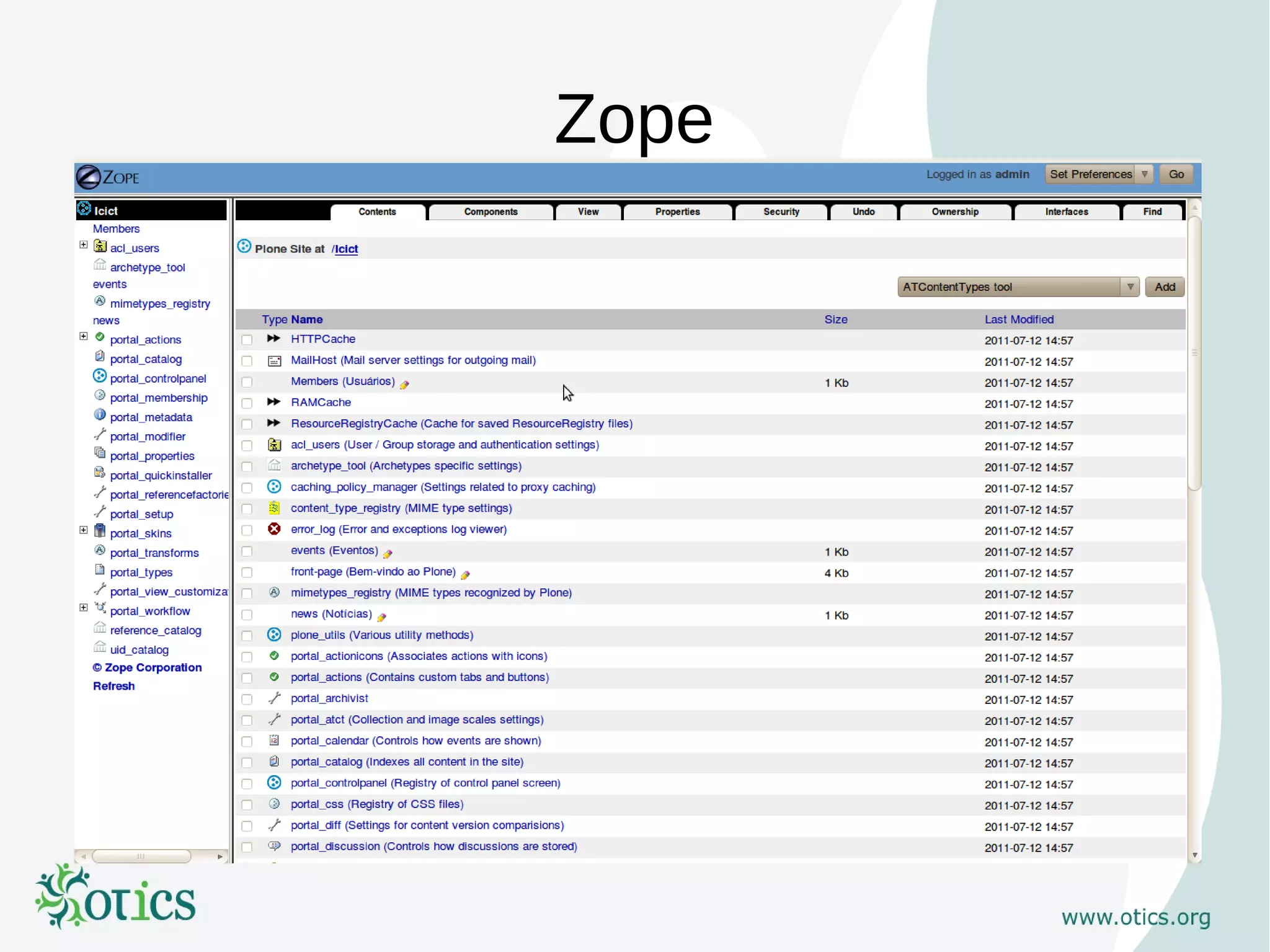Click the MailHost envelope icon
This screenshot has width=1270, height=952.
274,361
